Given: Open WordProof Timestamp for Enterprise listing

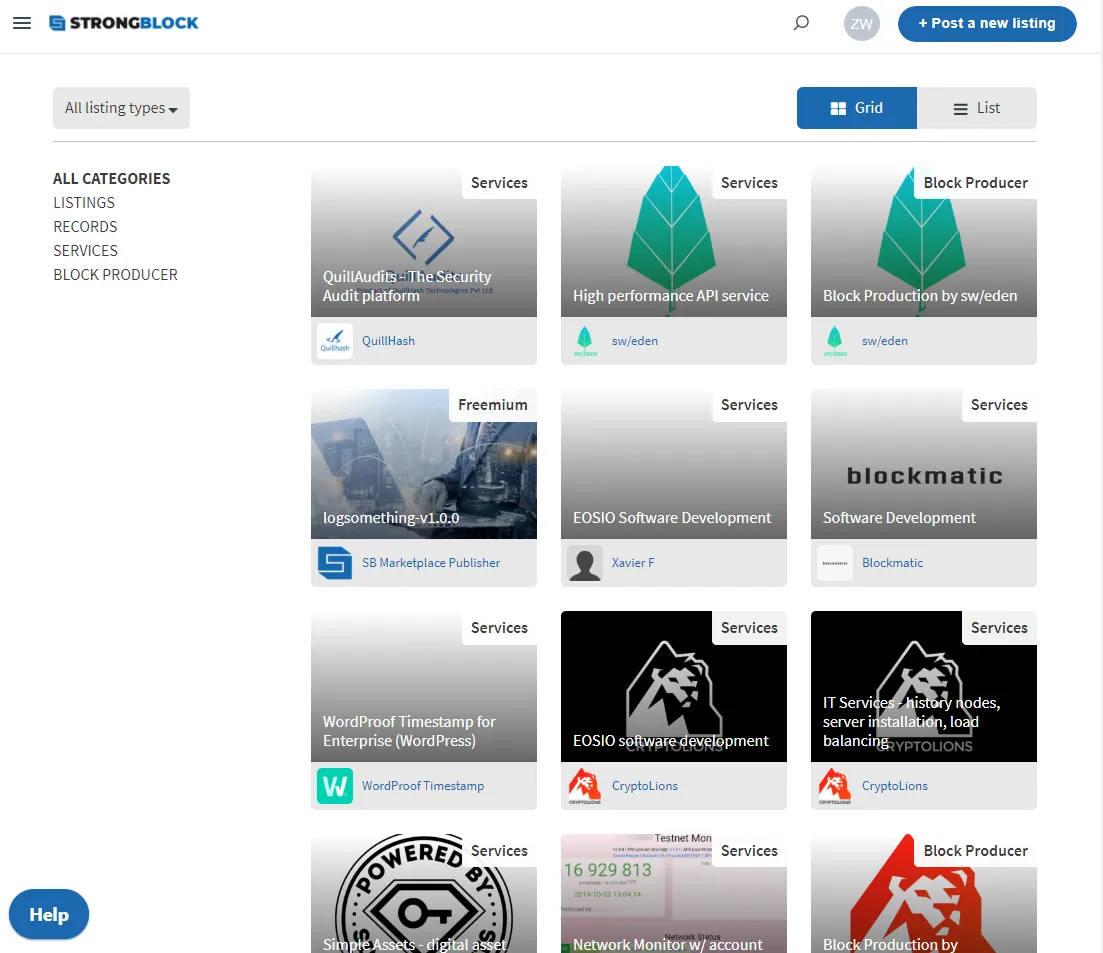Looking at the screenshot, I should [x=423, y=686].
